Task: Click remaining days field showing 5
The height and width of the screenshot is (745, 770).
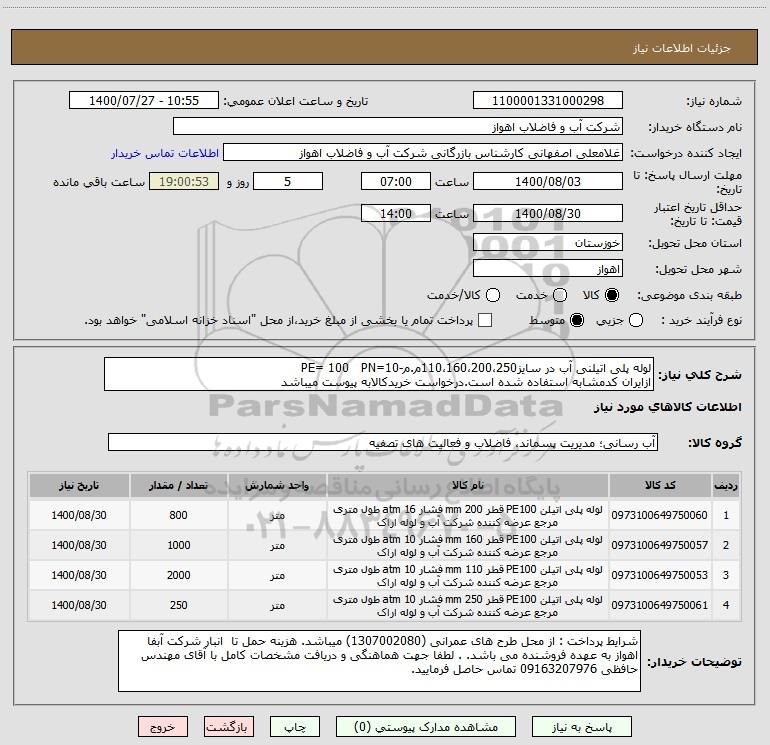Action: click(x=288, y=181)
